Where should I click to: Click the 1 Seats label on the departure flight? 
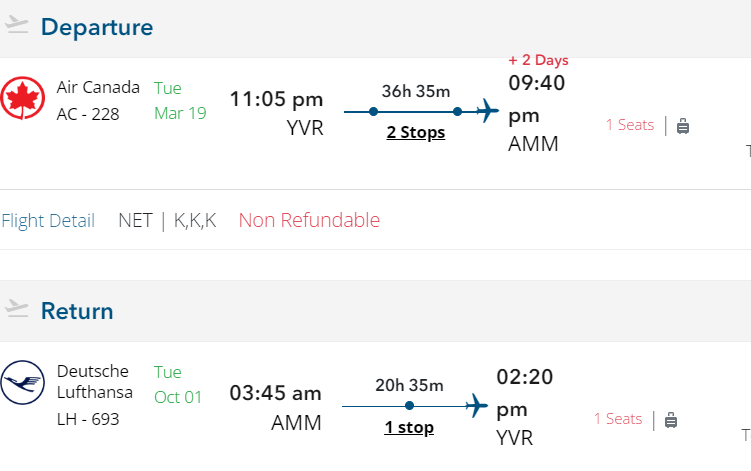click(630, 125)
